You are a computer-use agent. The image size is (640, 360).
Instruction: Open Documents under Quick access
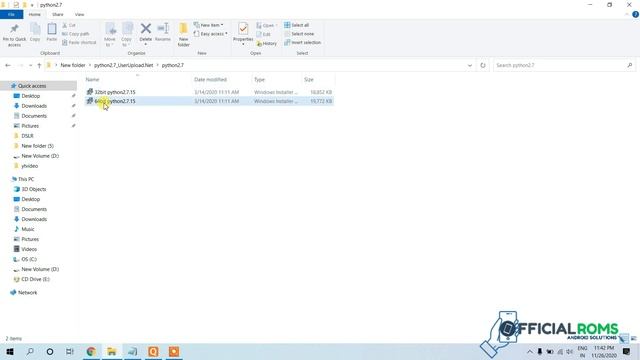point(34,116)
